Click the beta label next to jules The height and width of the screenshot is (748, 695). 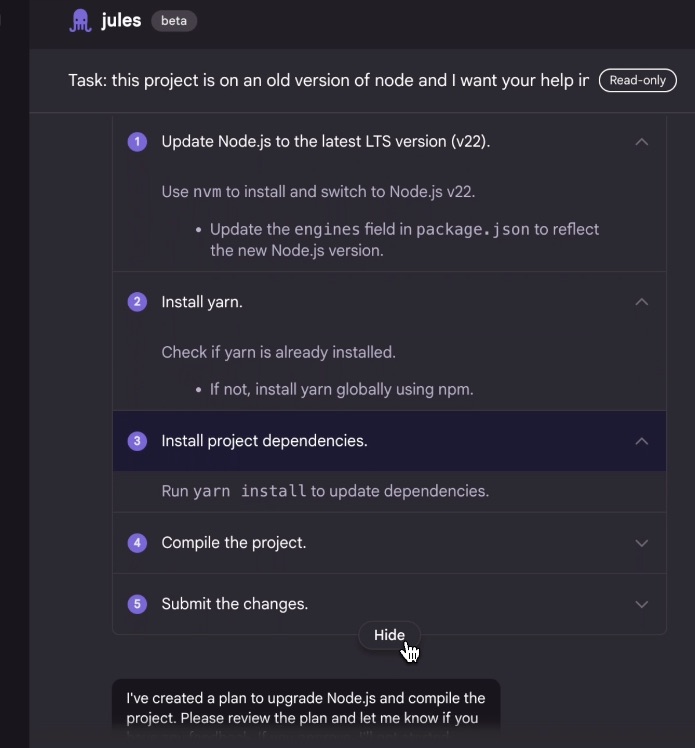tap(174, 21)
